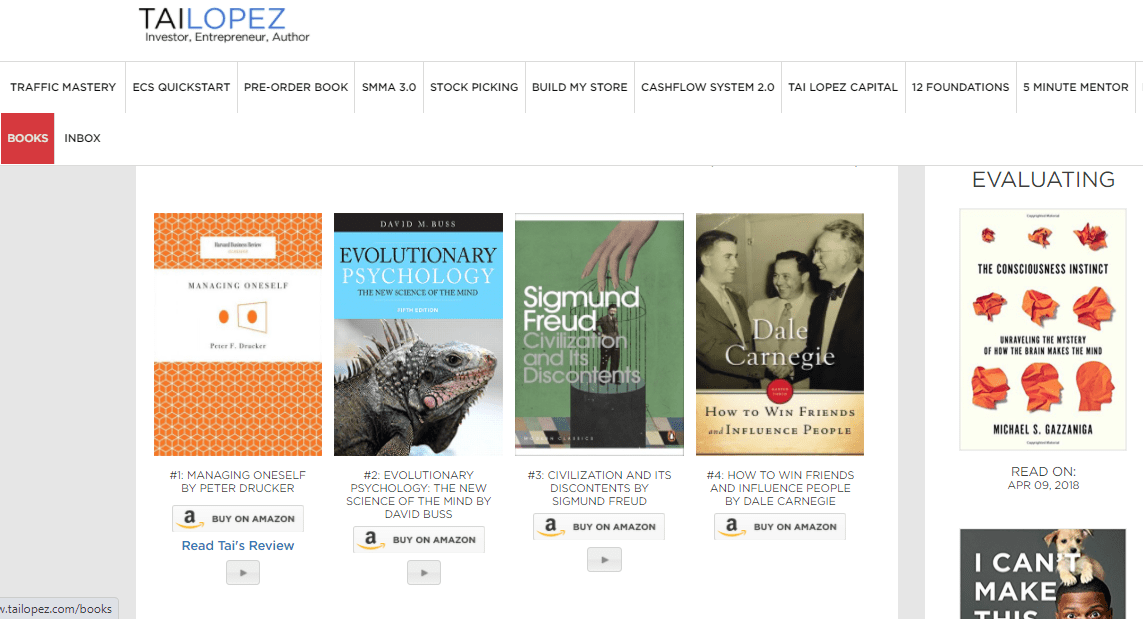Viewport: 1143px width, 619px height.
Task: Visit the 5 Minute Mentor page
Action: (1075, 87)
